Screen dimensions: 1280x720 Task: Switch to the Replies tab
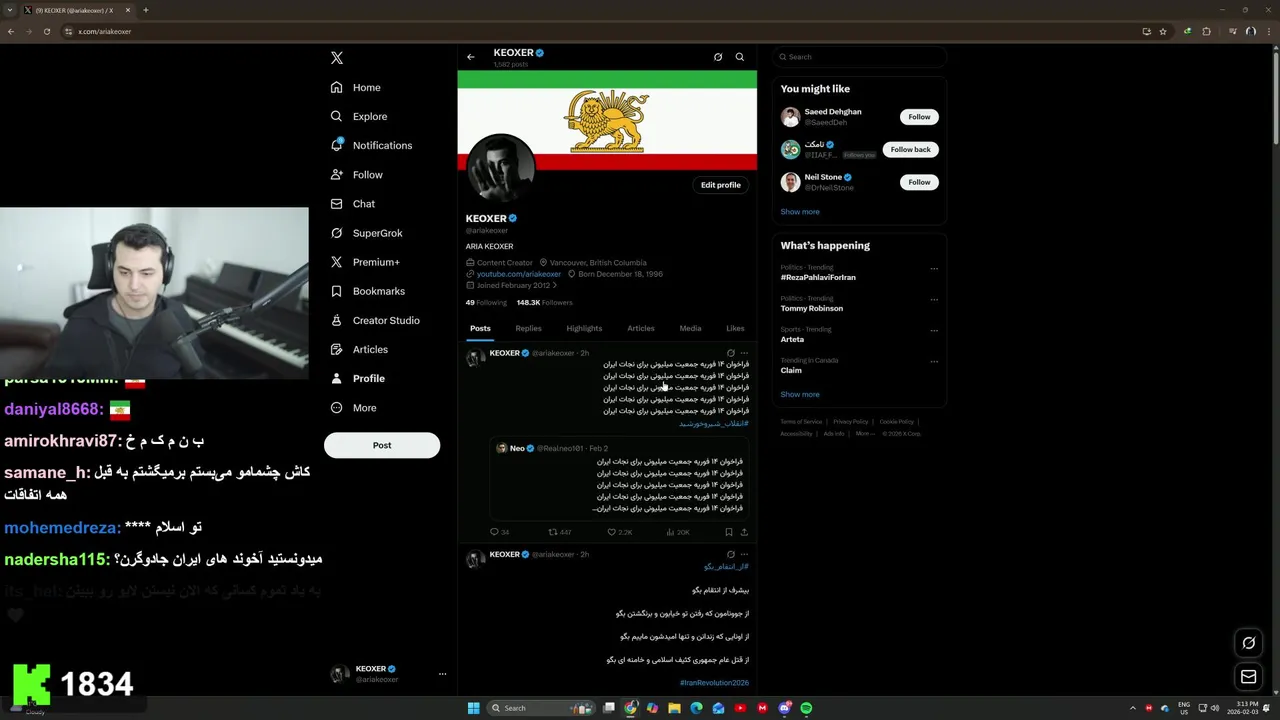pos(528,329)
